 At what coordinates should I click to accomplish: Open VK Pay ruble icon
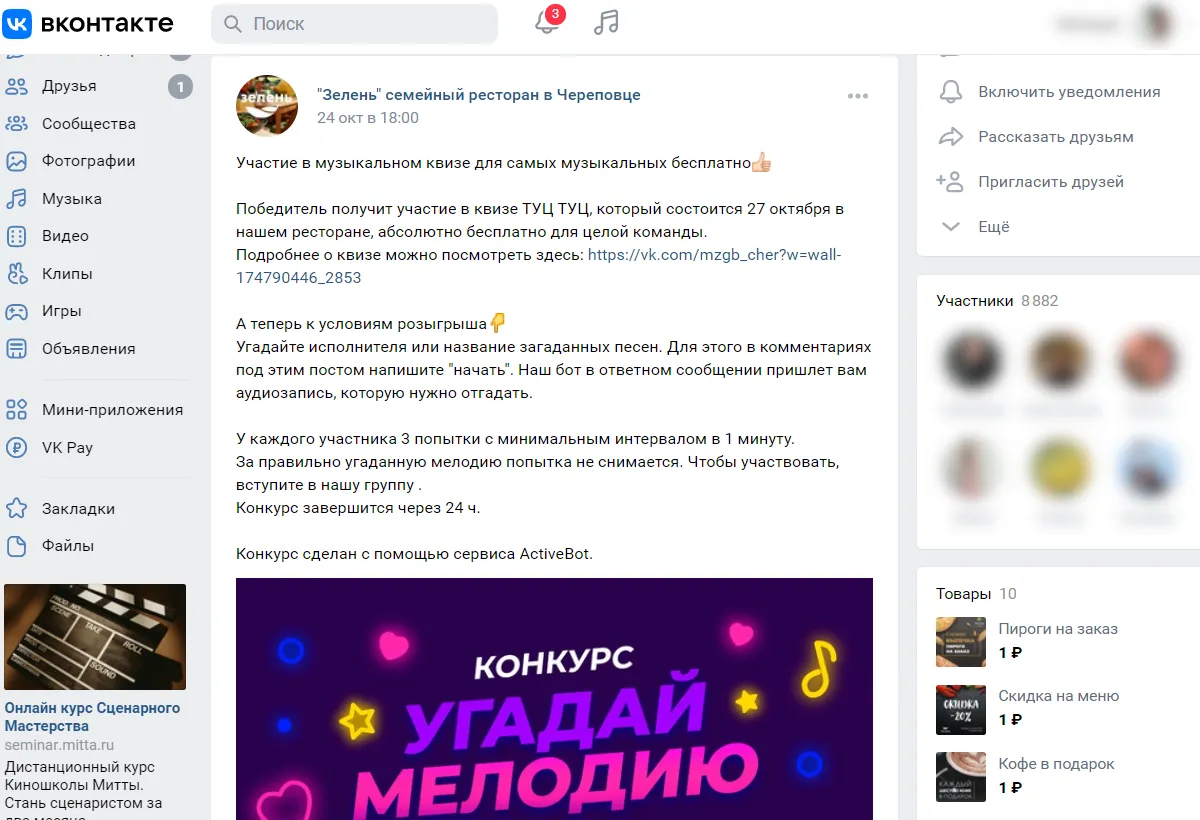17,448
